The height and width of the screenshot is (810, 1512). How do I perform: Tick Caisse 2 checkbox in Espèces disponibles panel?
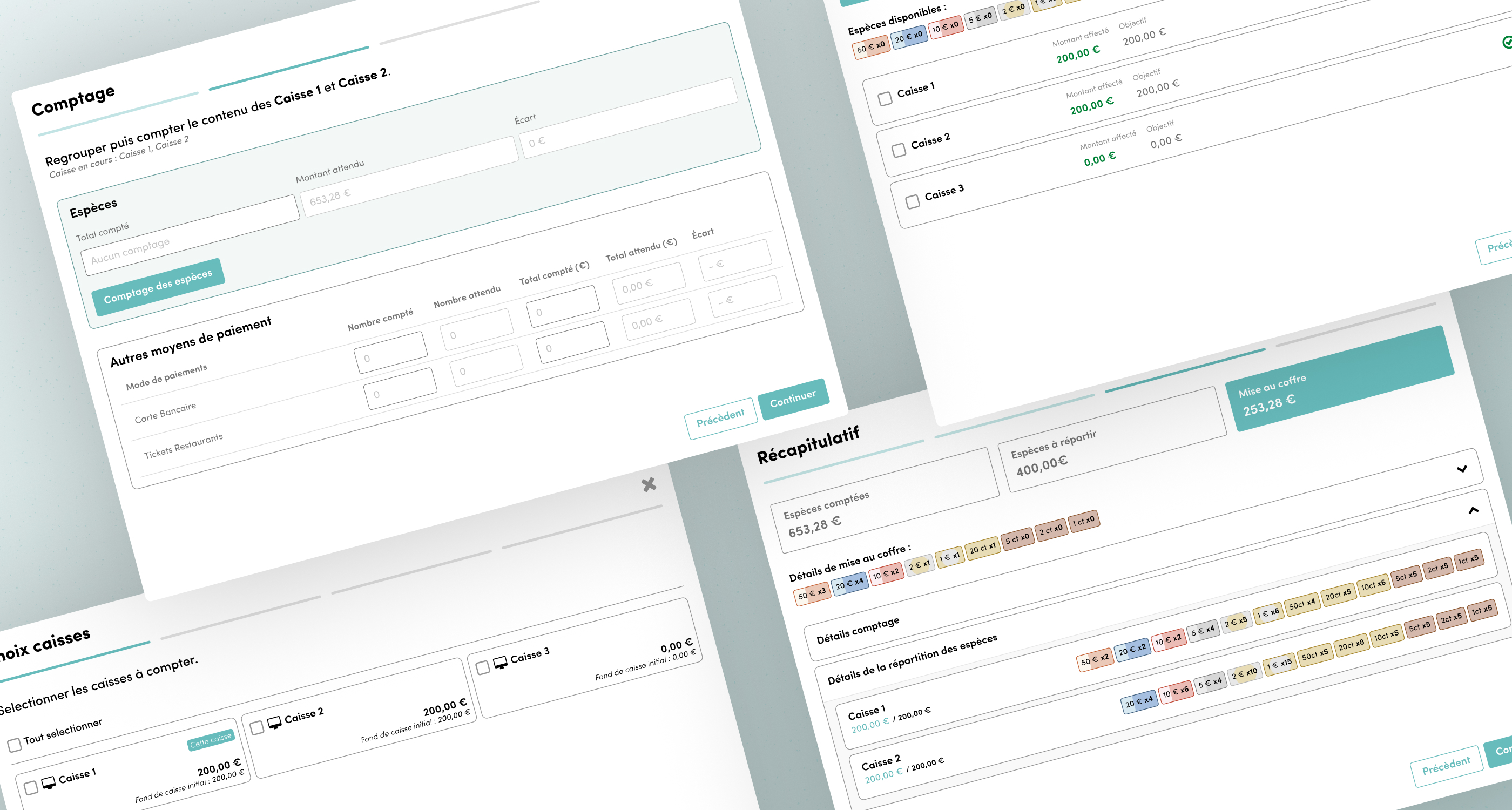[x=899, y=150]
